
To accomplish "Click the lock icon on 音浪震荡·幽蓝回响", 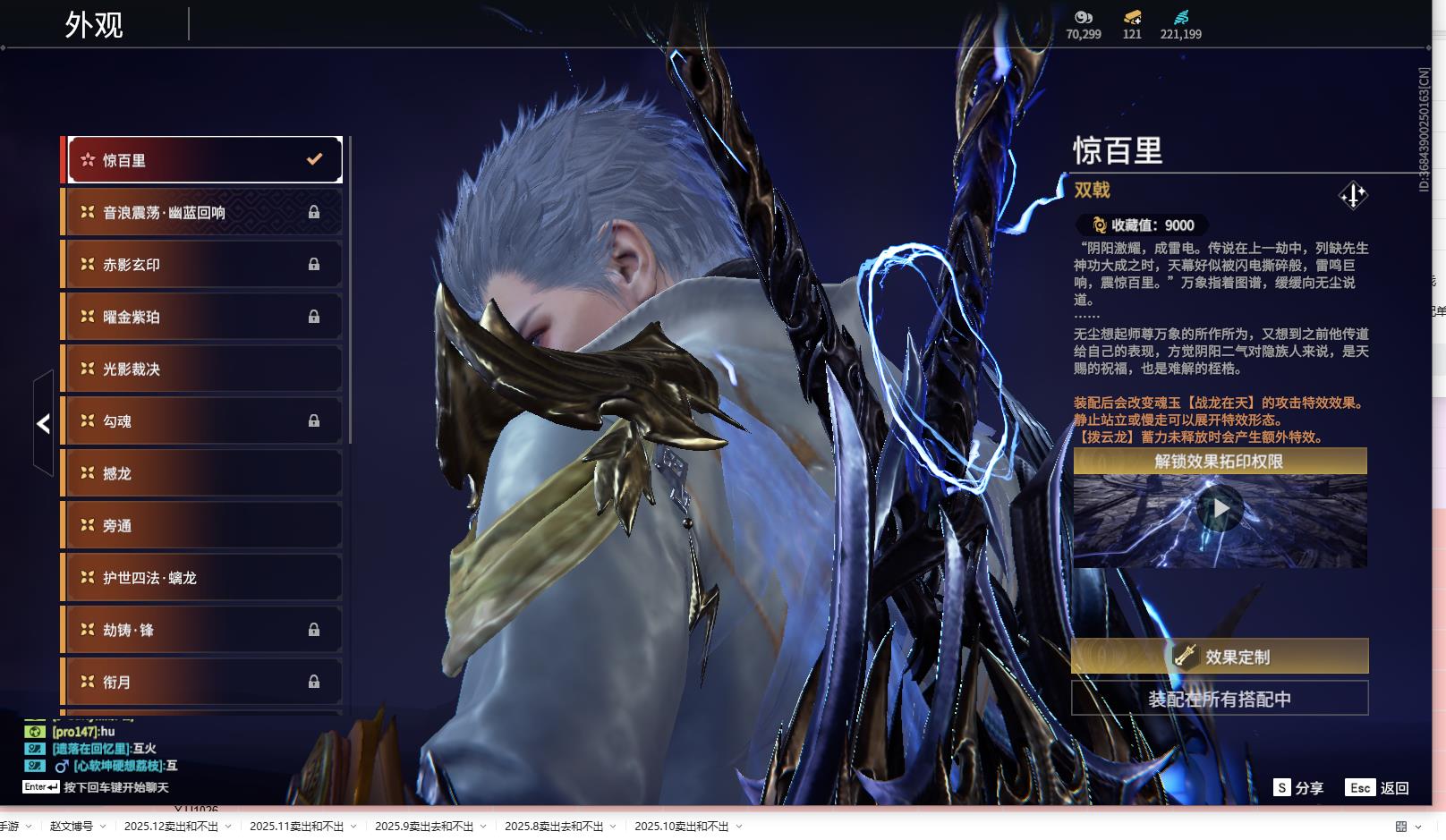I will tap(314, 212).
